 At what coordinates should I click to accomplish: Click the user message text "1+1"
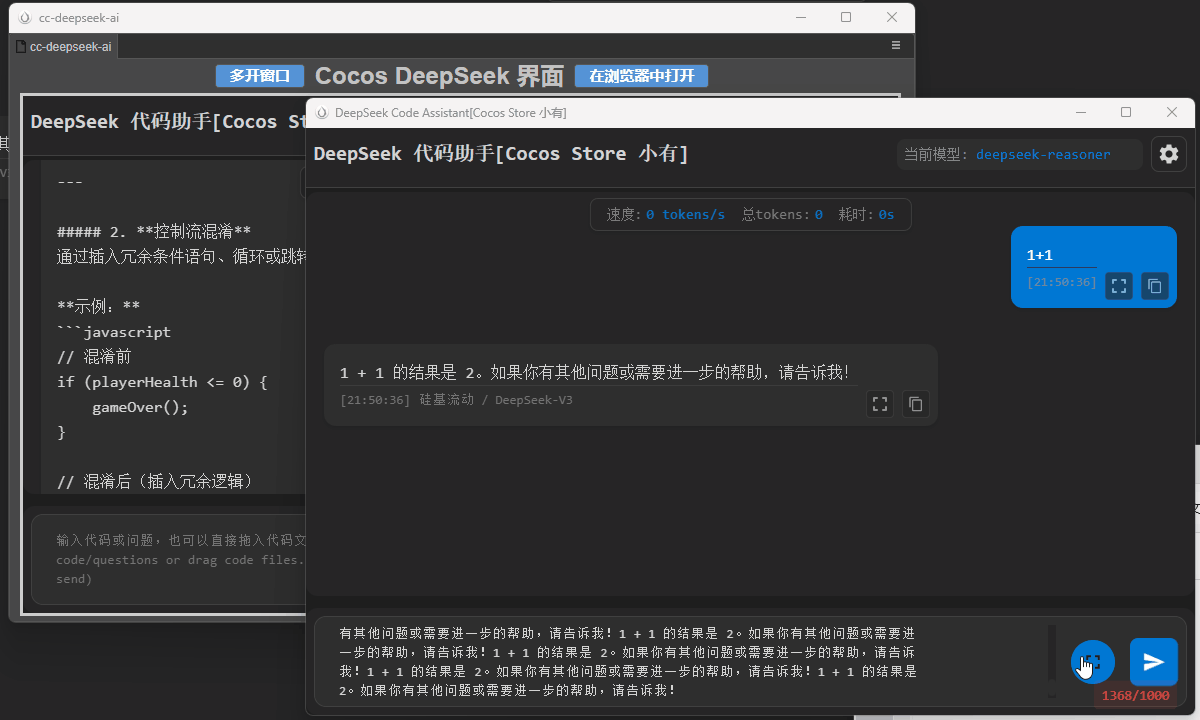tap(1040, 255)
